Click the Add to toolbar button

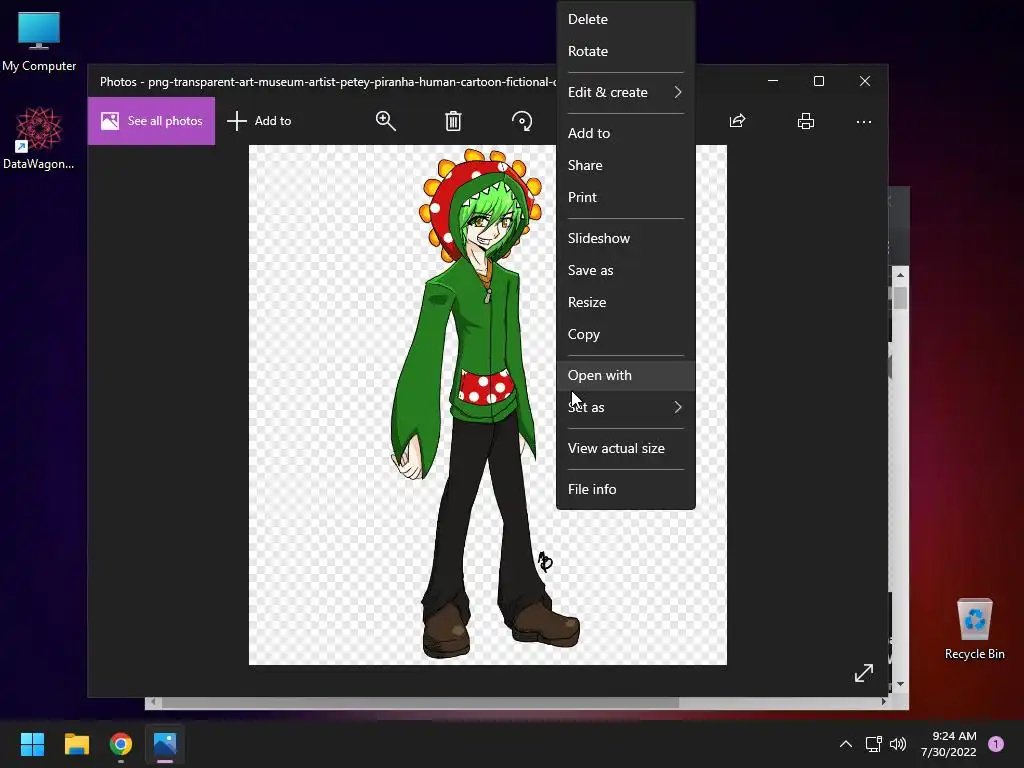tap(259, 121)
